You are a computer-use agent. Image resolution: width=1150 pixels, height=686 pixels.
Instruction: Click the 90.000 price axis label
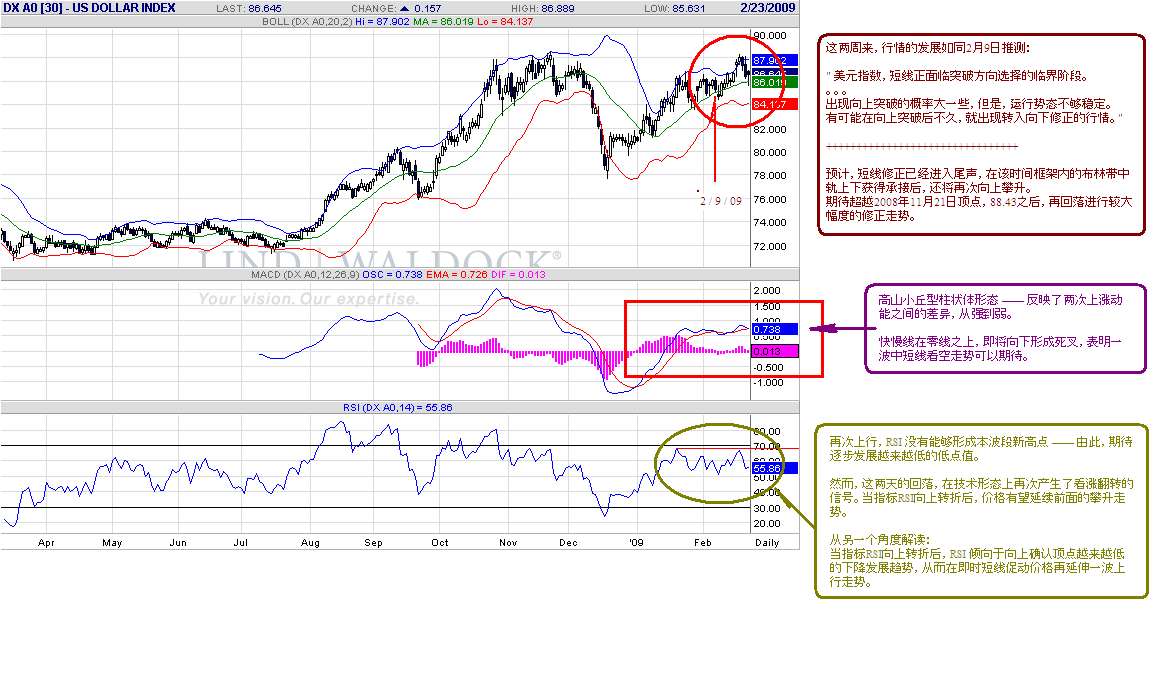[769, 35]
